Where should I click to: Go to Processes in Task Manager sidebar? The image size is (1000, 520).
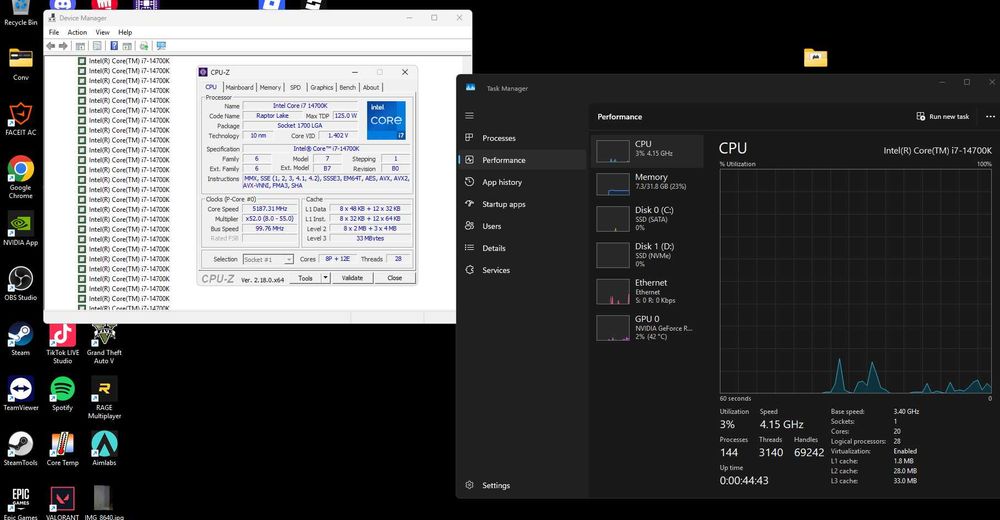click(x=522, y=138)
